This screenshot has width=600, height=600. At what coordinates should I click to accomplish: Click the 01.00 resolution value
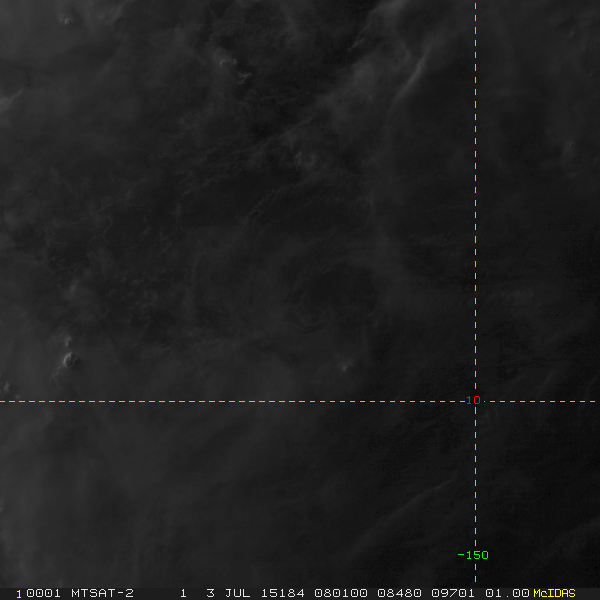pos(507,593)
